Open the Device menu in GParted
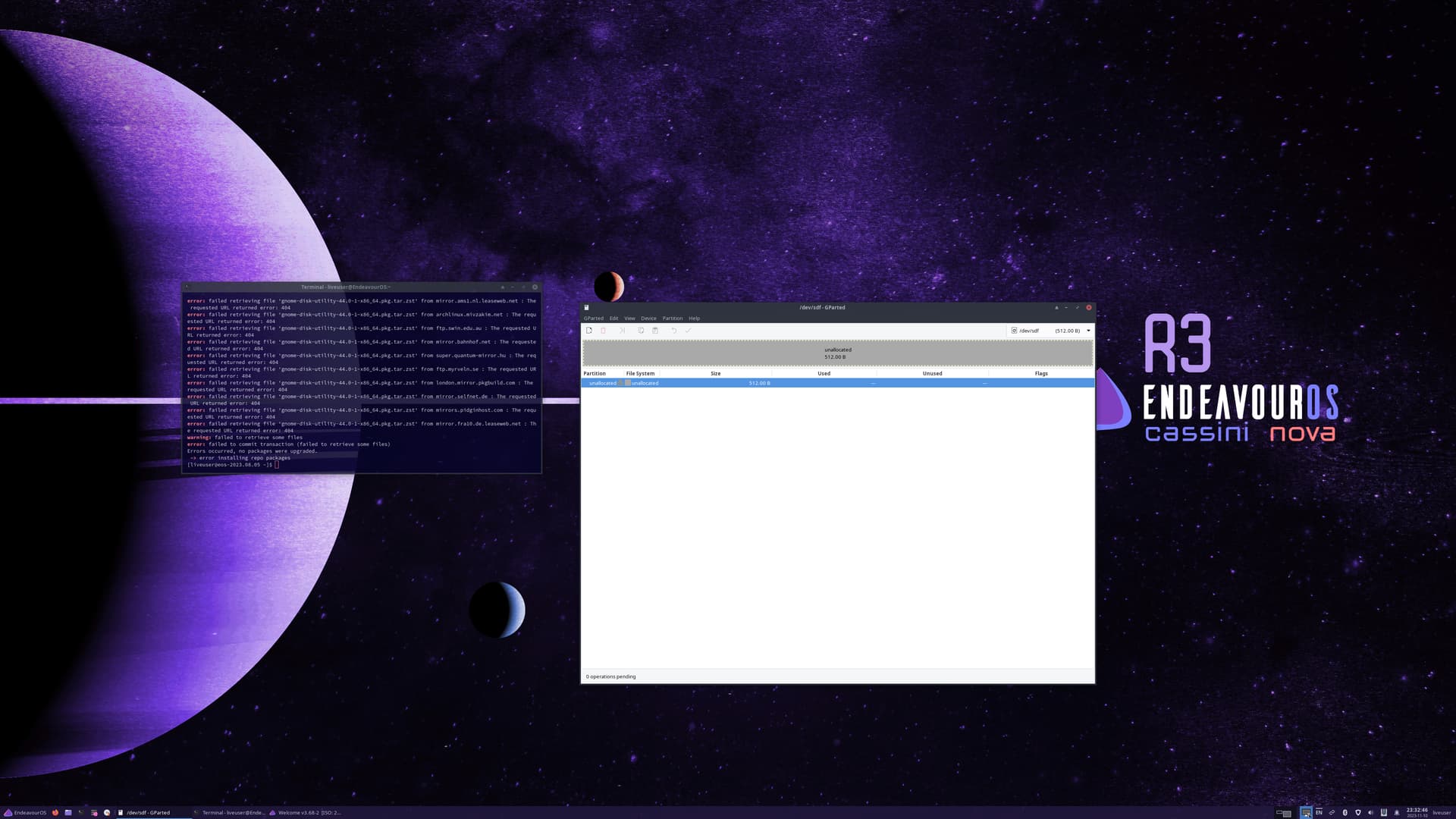Viewport: 1456px width, 819px height. click(648, 318)
